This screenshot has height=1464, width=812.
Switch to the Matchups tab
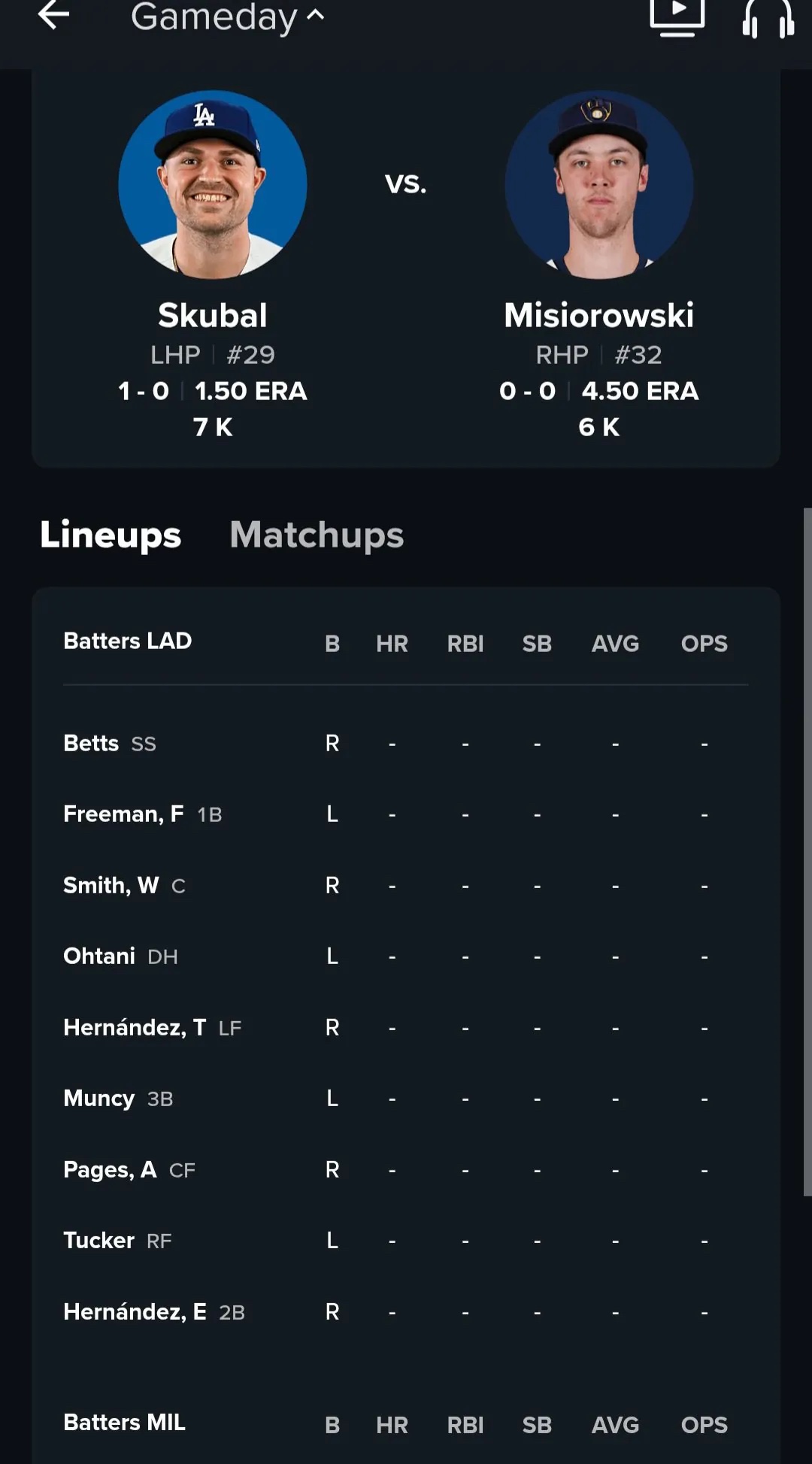point(317,535)
